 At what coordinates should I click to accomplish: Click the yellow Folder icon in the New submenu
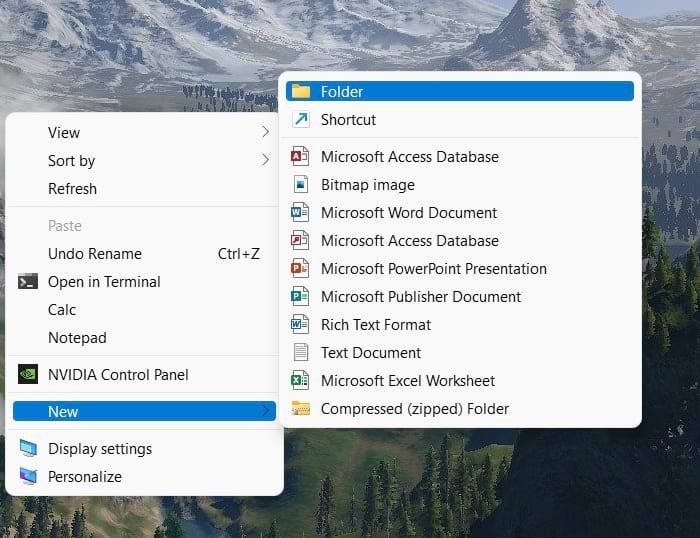pyautogui.click(x=300, y=92)
